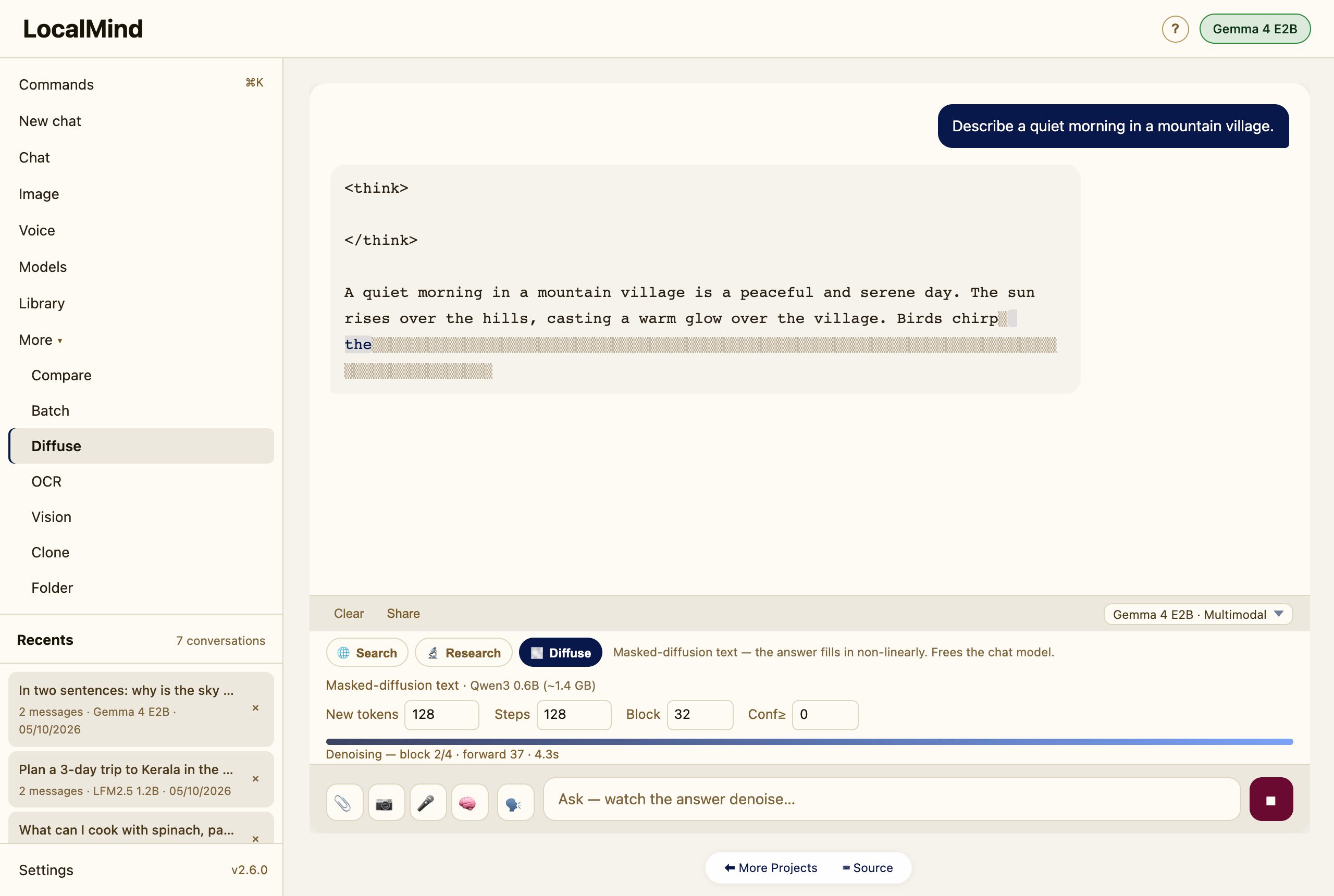The width and height of the screenshot is (1334, 896).
Task: Toggle the Search mode chip
Action: pyautogui.click(x=367, y=653)
